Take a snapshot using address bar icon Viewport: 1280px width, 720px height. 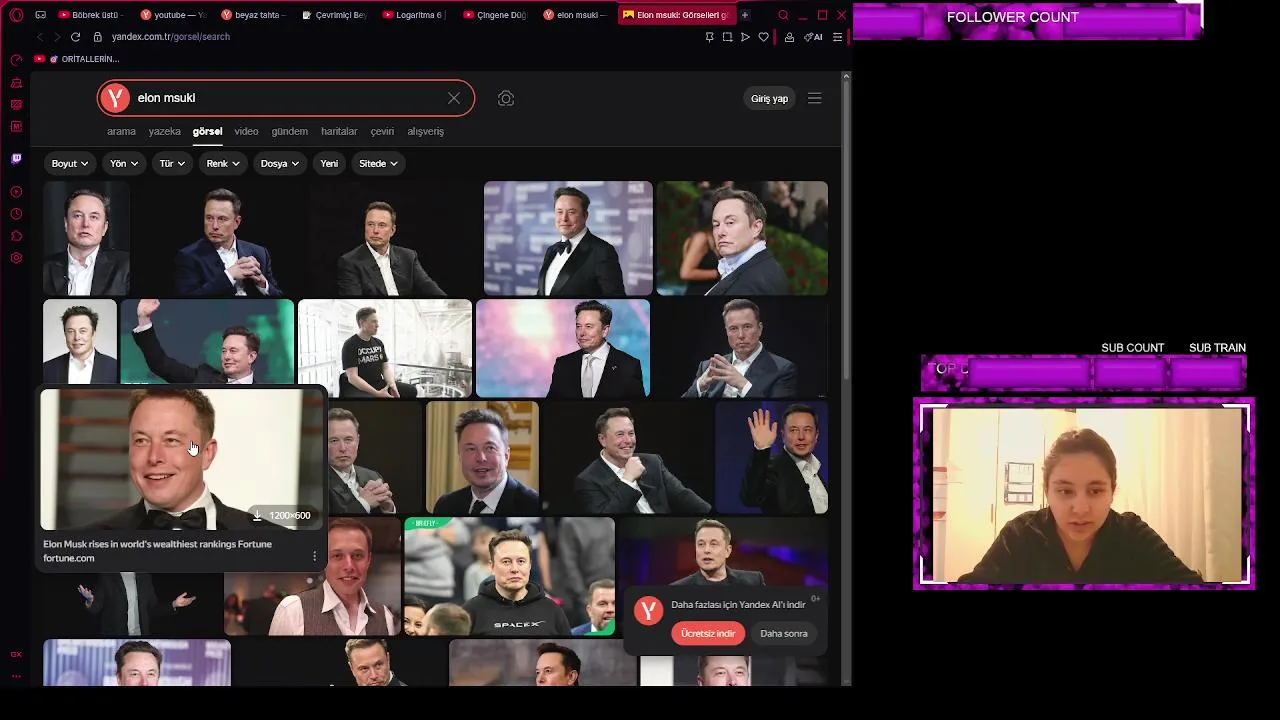727,37
